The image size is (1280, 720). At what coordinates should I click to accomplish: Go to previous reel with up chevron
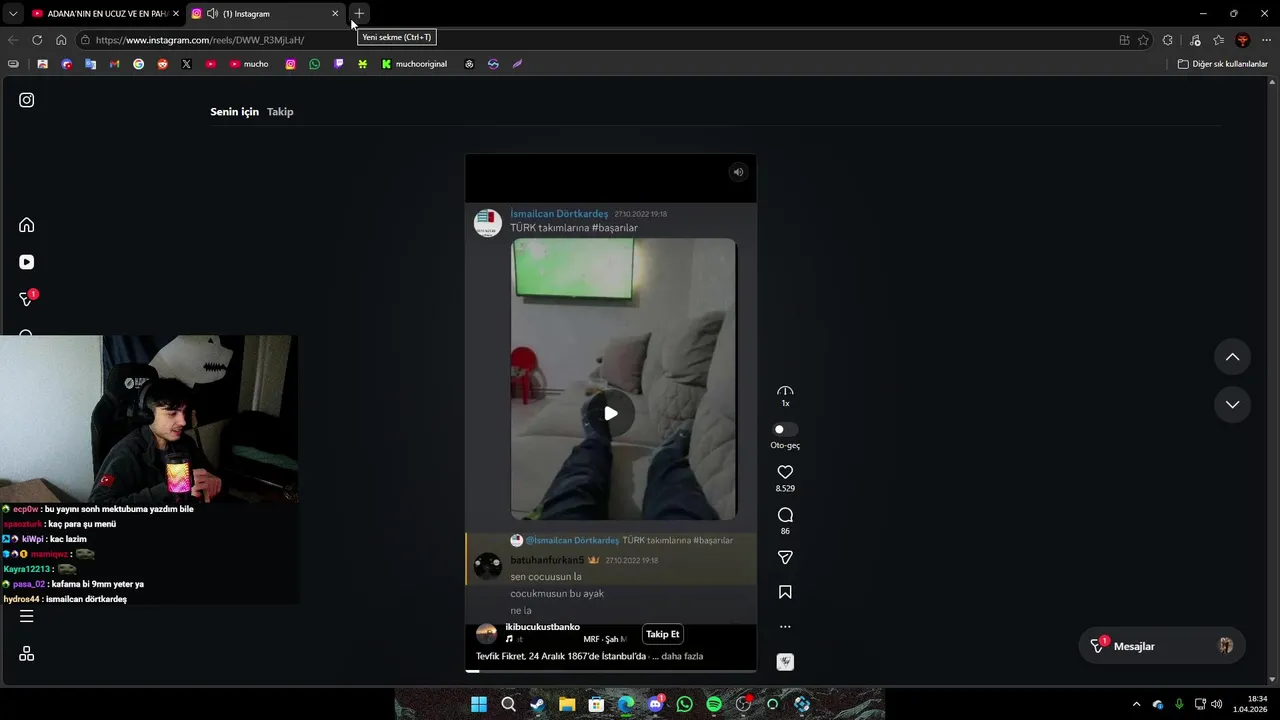(1232, 357)
